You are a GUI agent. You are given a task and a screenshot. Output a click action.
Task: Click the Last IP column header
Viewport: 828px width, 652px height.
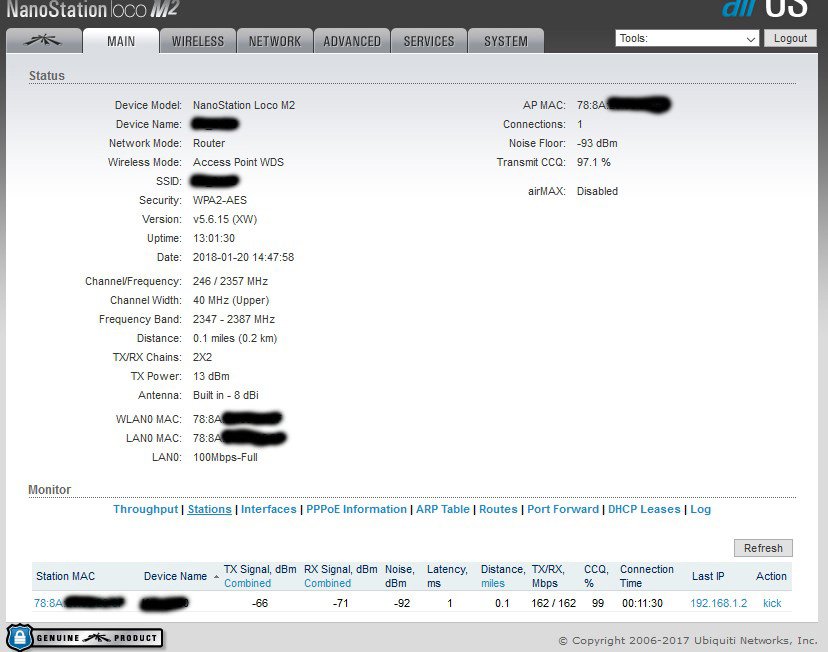[708, 577]
